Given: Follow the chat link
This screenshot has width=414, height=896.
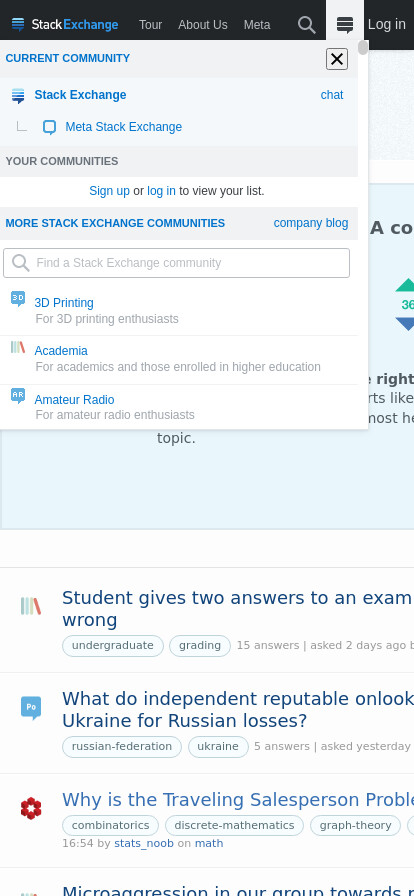Looking at the screenshot, I should click(332, 95).
